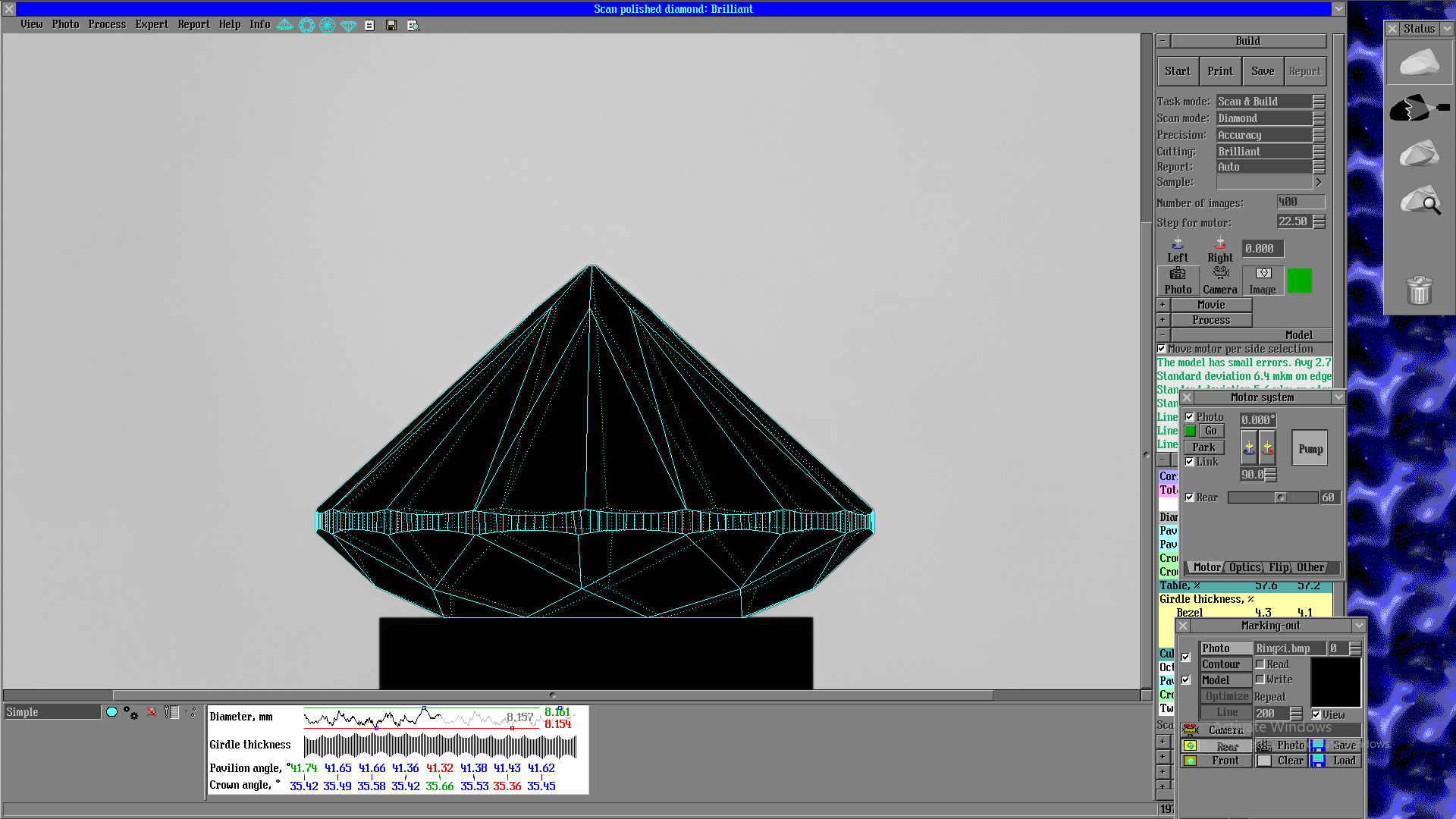Open the Expert menu
This screenshot has width=1456, height=819.
(x=152, y=24)
